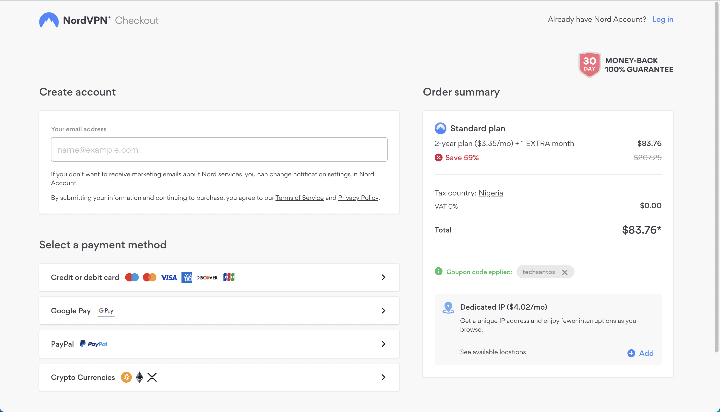The width and height of the screenshot is (720, 412).
Task: Click the Google Pay logo
Action: pos(106,311)
